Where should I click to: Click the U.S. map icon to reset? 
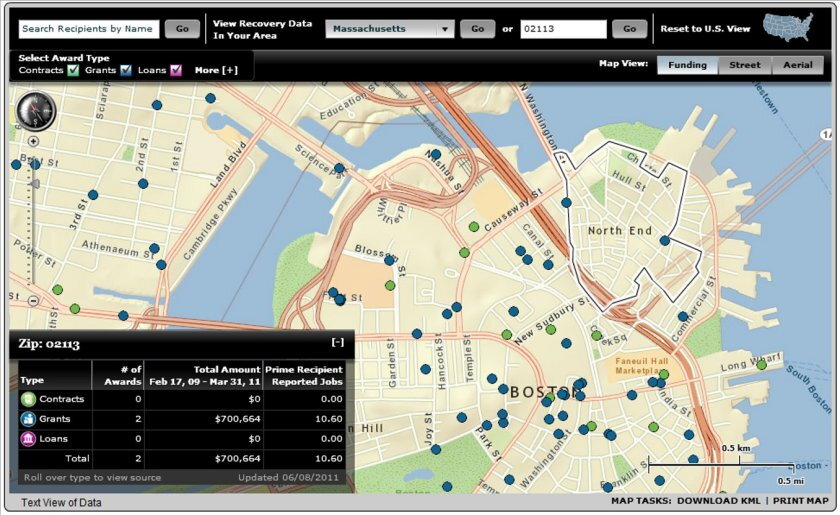click(x=788, y=27)
